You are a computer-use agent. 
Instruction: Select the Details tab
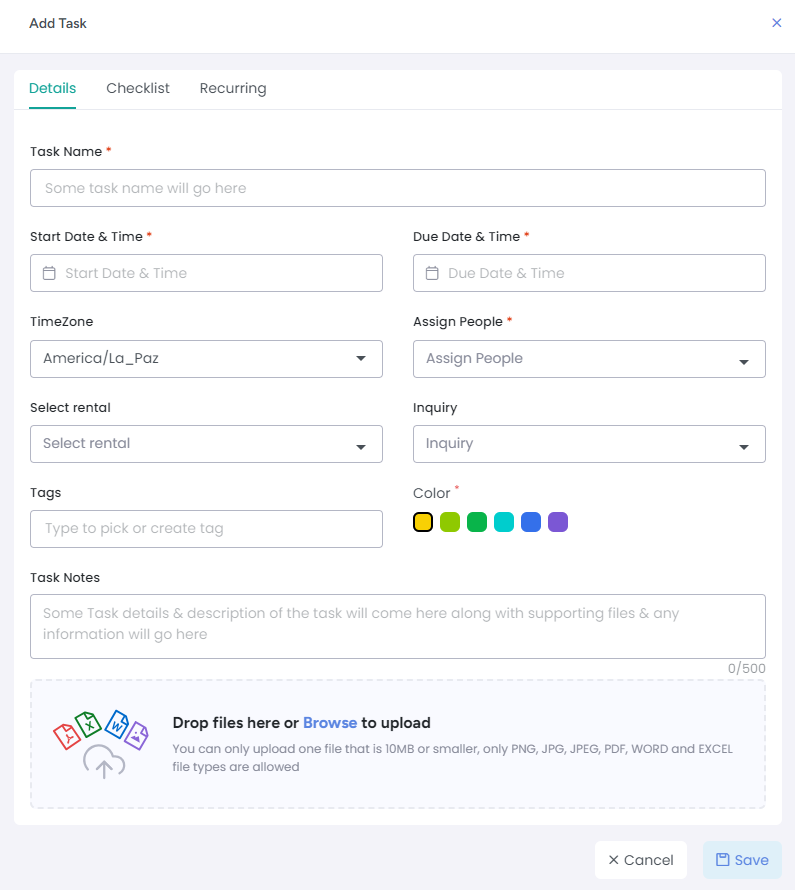point(52,88)
